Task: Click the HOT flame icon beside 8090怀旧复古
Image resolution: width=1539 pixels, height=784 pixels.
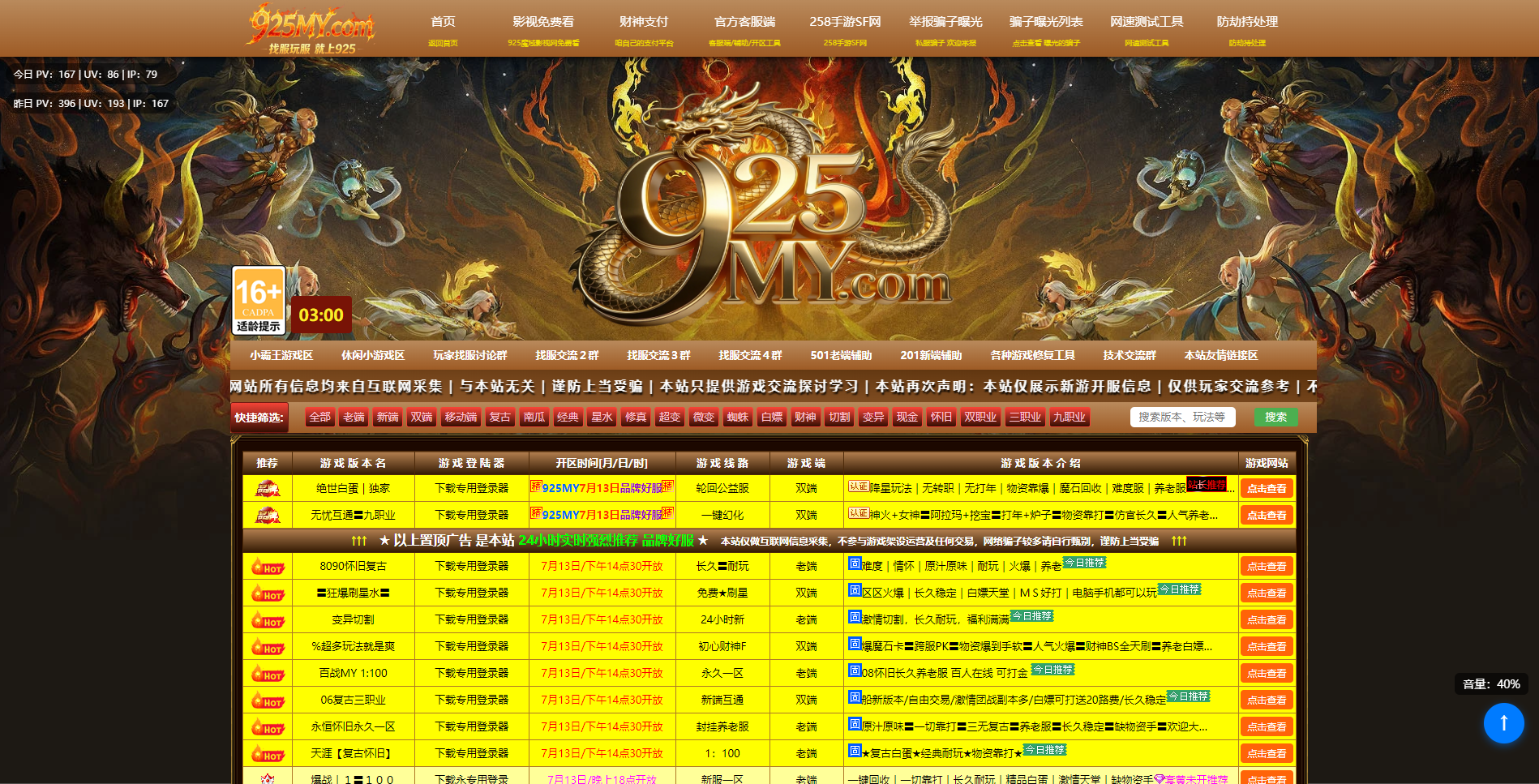Action: (268, 566)
